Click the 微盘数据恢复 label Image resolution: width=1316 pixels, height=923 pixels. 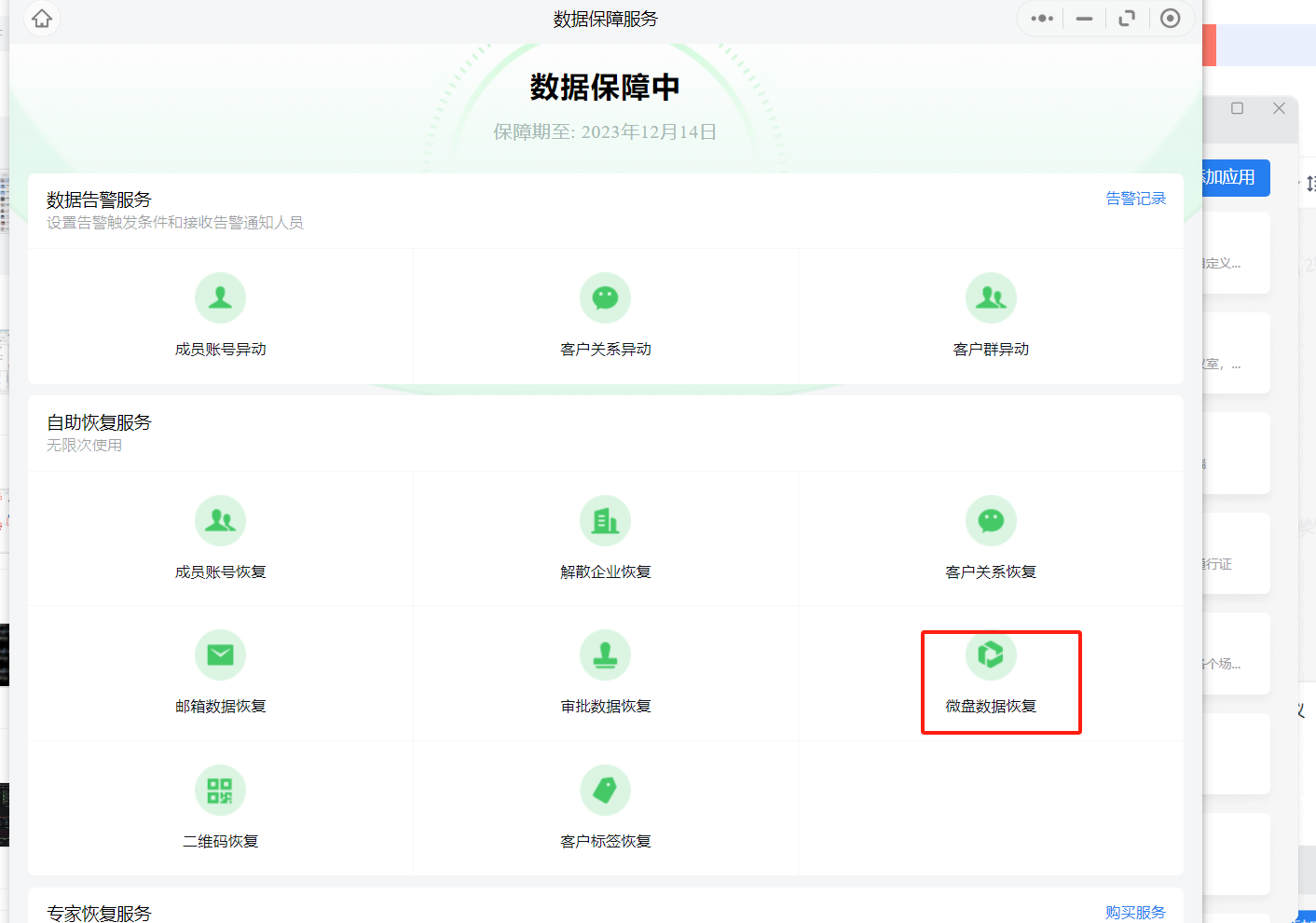(x=991, y=706)
